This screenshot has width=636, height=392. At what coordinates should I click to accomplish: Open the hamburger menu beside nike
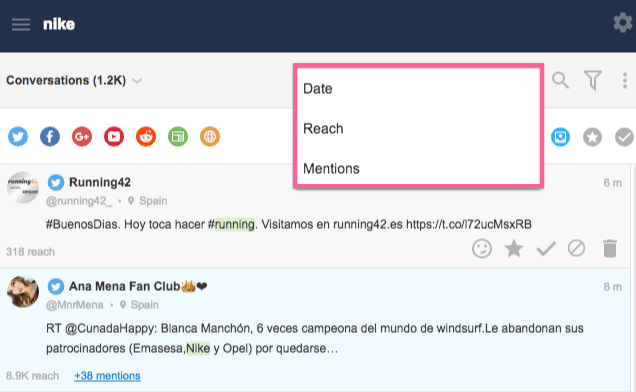point(21,25)
